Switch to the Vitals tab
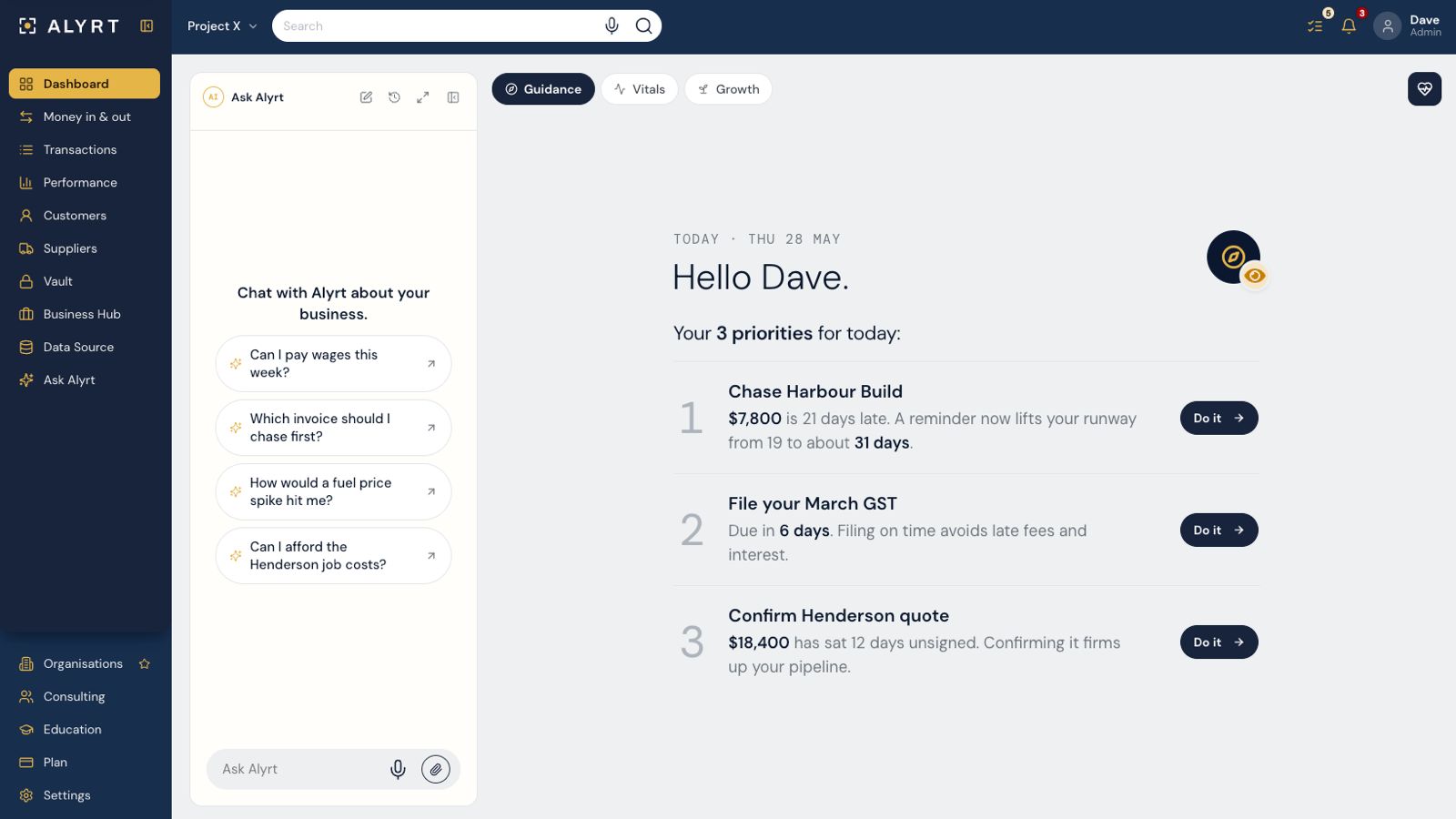 coord(640,89)
